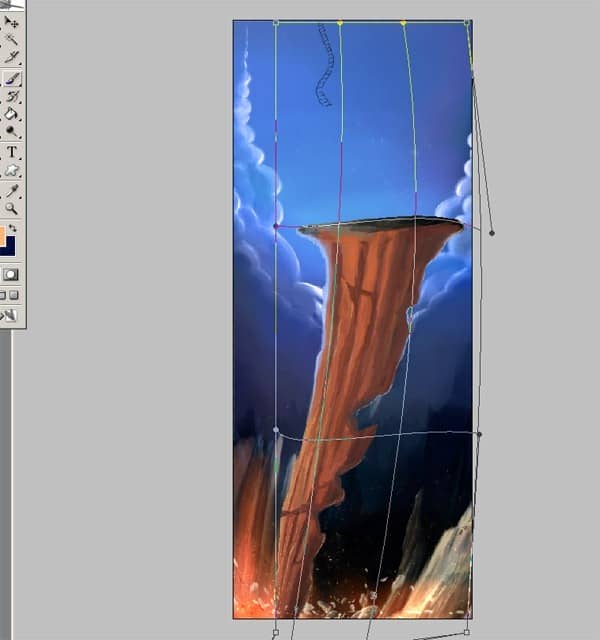Select the Dodge tool
Viewport: 600px width, 640px height.
11,131
